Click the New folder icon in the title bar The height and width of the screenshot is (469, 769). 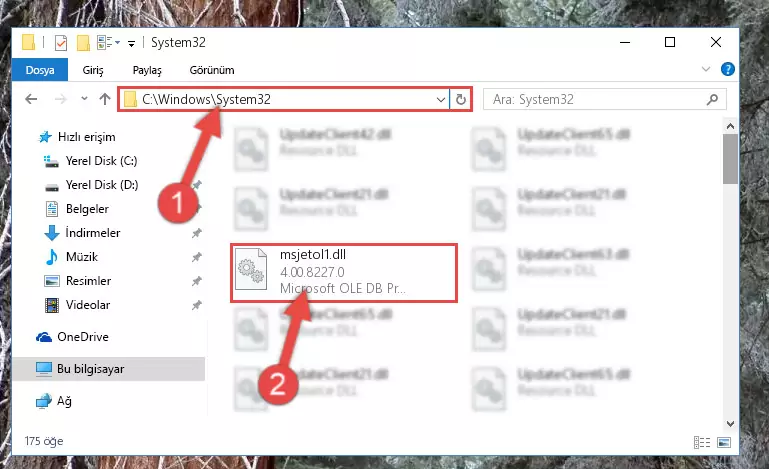click(83, 43)
